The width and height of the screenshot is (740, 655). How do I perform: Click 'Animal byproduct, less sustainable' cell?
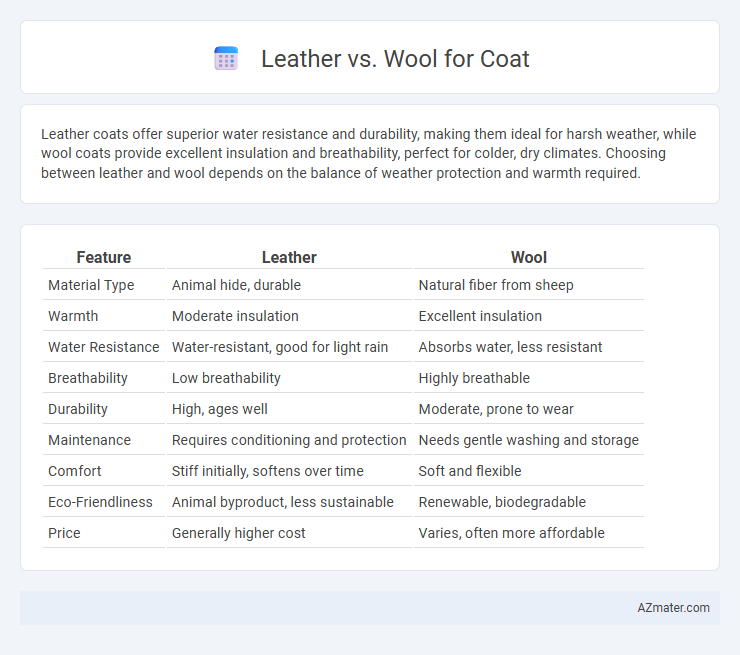pos(289,502)
